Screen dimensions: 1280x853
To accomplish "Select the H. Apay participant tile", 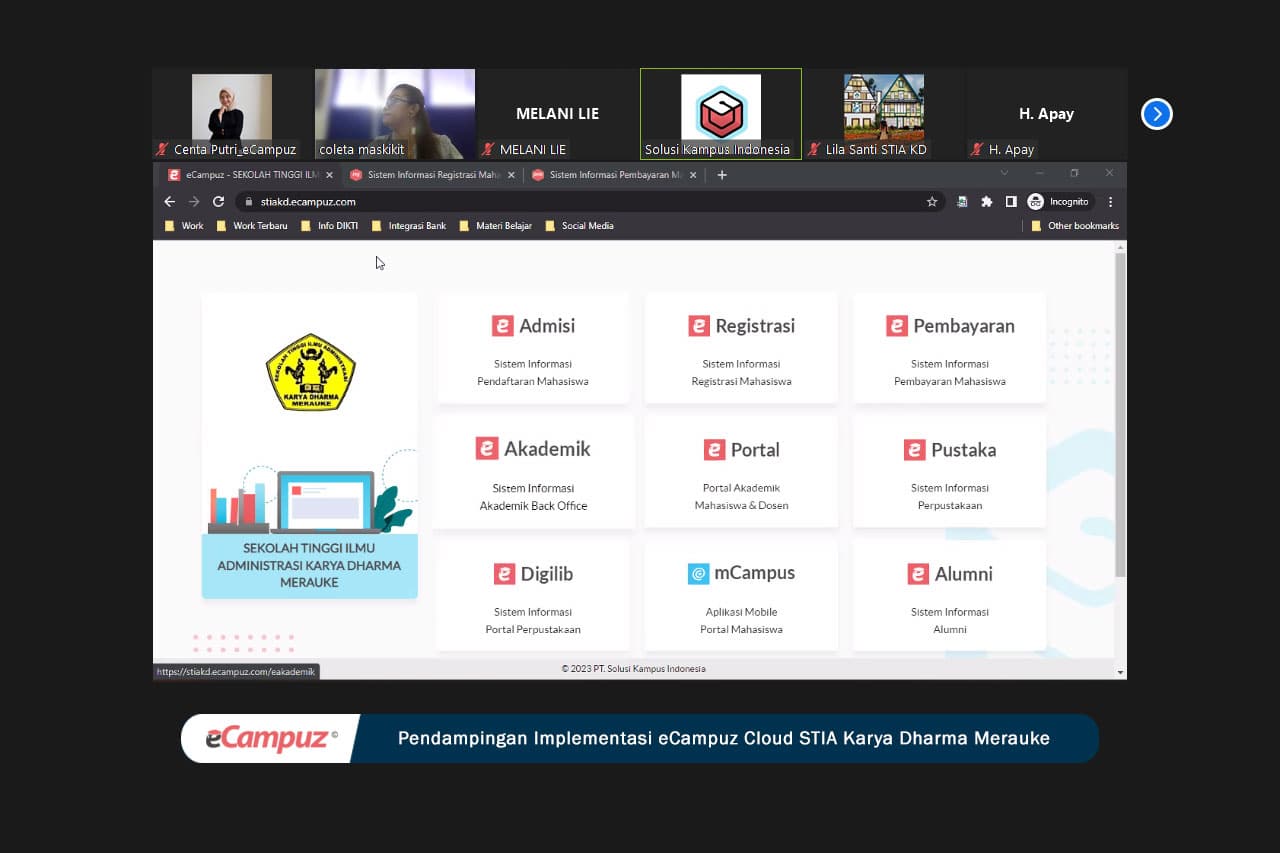I will [1046, 114].
